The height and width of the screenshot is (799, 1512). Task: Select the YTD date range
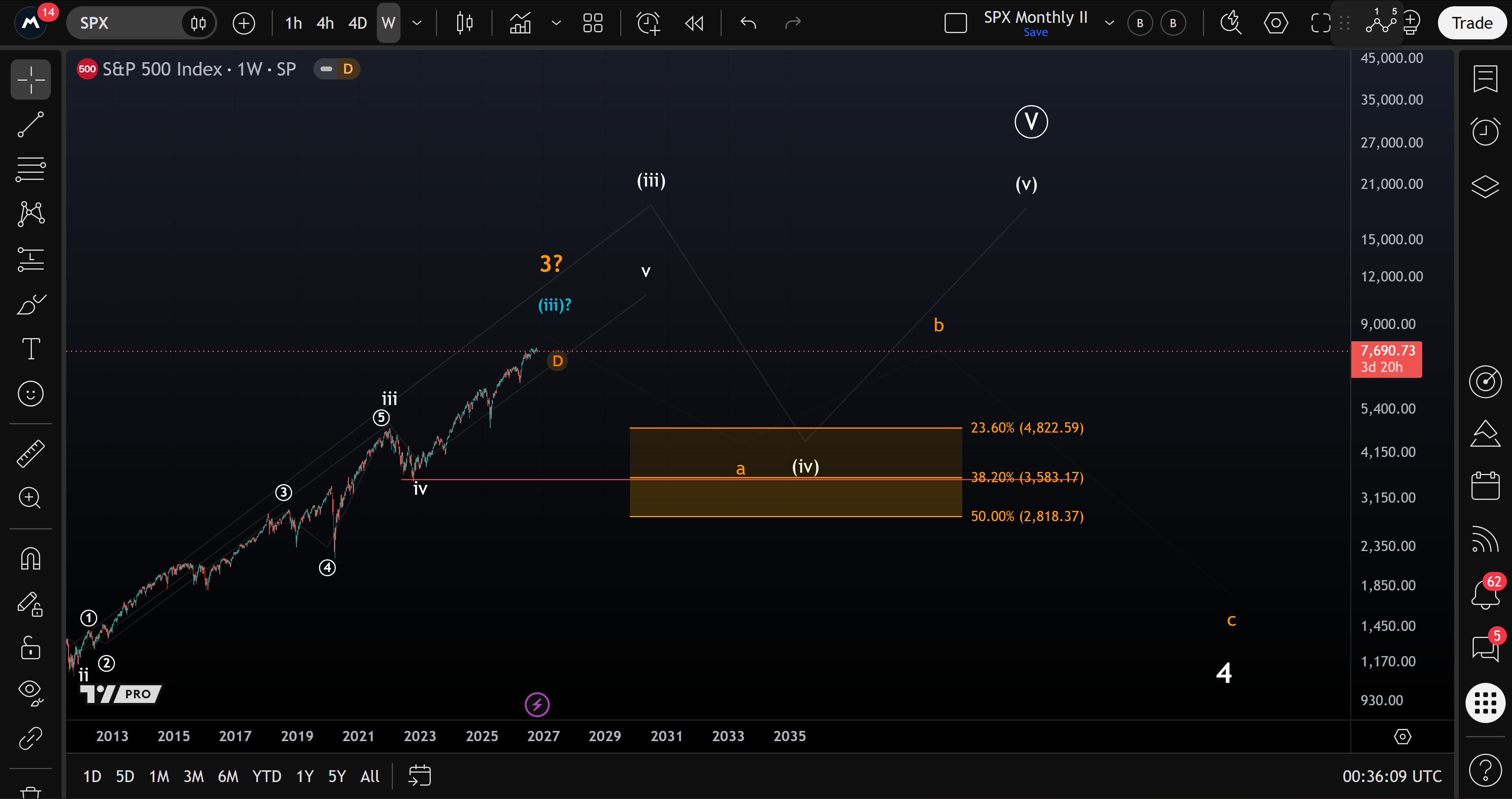(267, 776)
